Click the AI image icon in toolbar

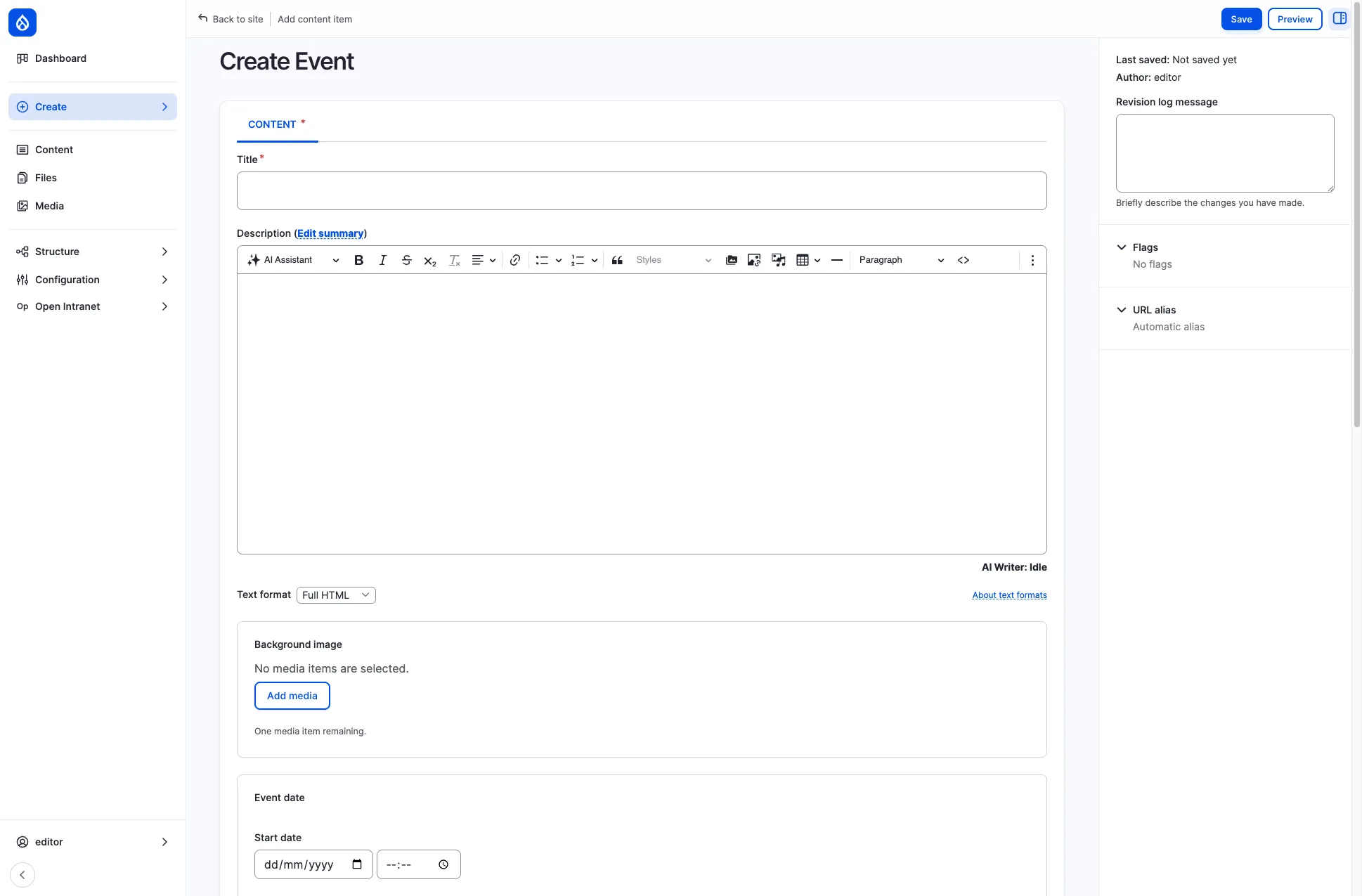click(754, 260)
